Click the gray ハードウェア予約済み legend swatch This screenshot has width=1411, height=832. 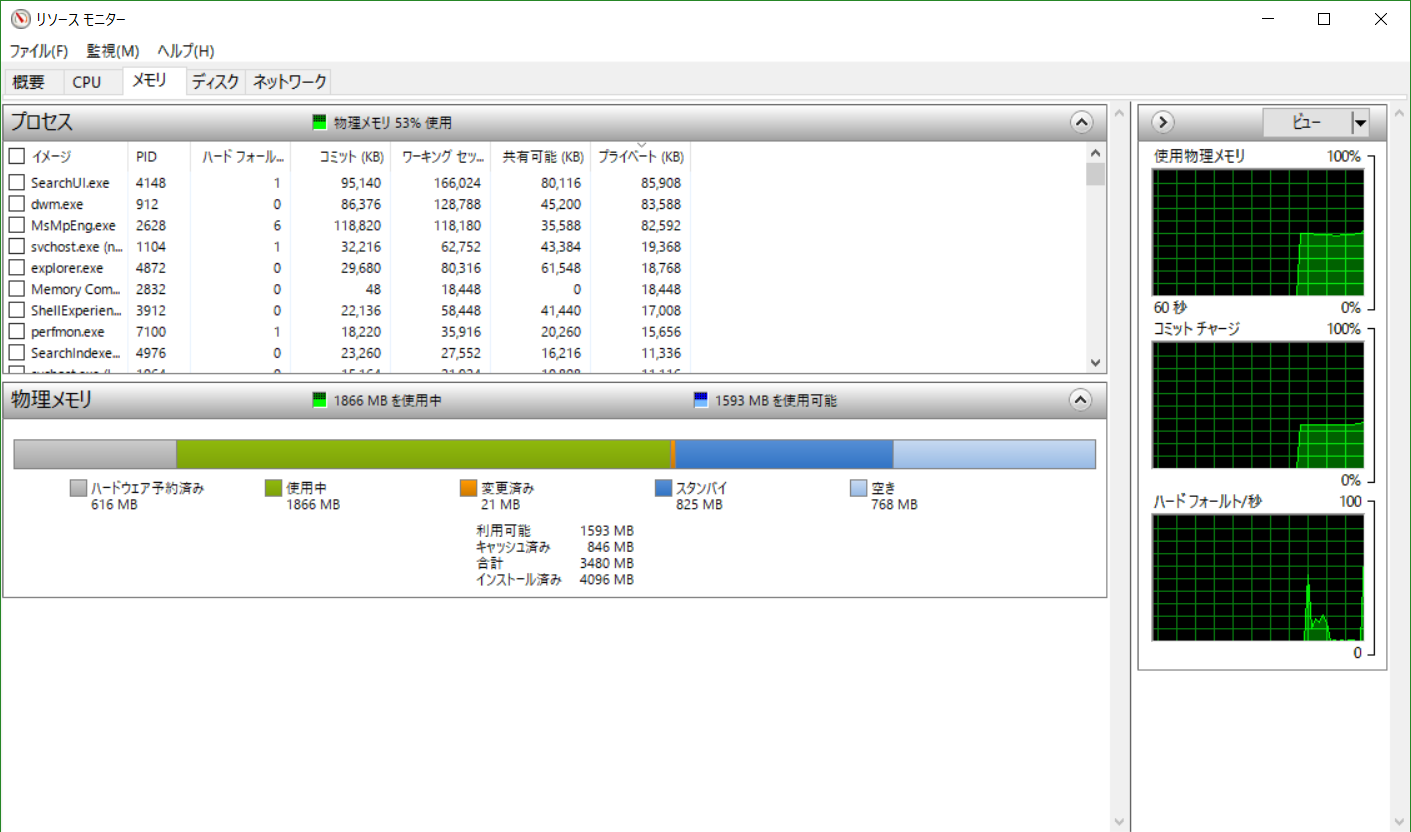(78, 488)
